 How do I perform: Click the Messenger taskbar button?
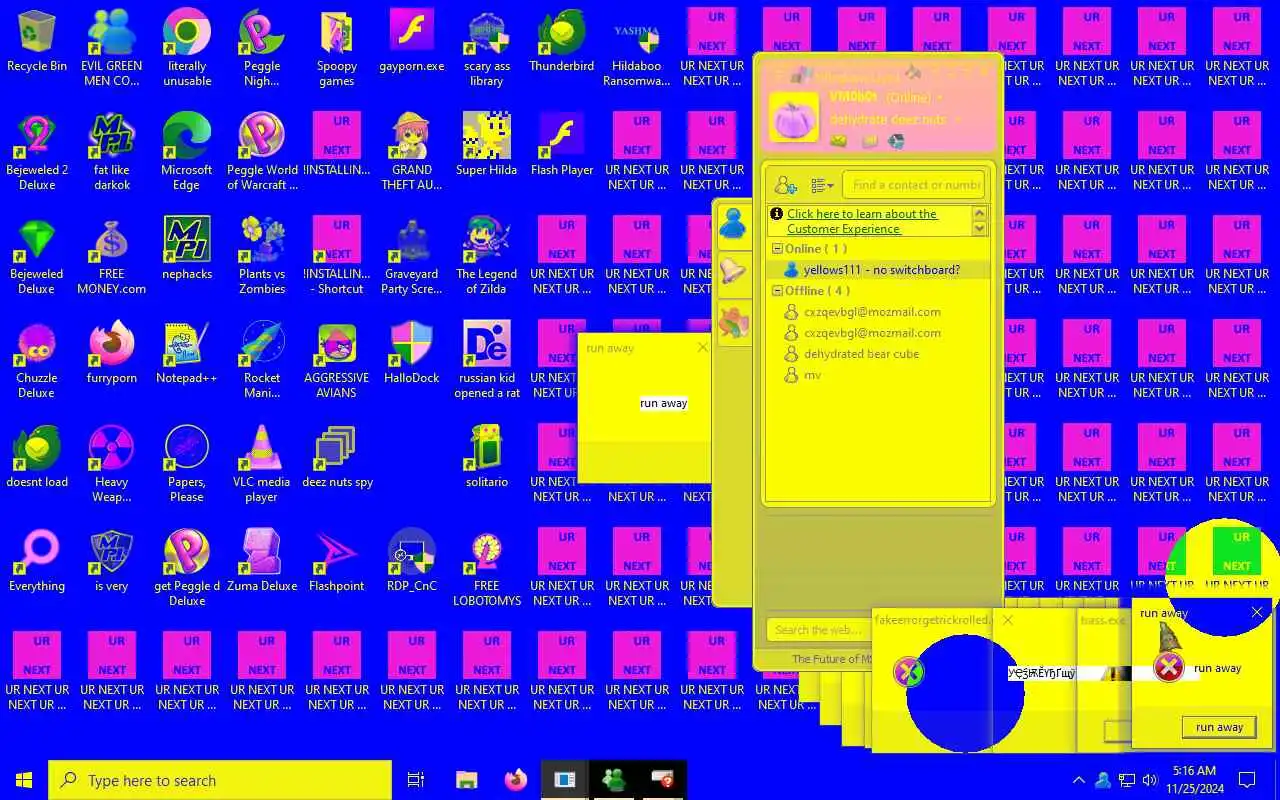click(x=613, y=780)
